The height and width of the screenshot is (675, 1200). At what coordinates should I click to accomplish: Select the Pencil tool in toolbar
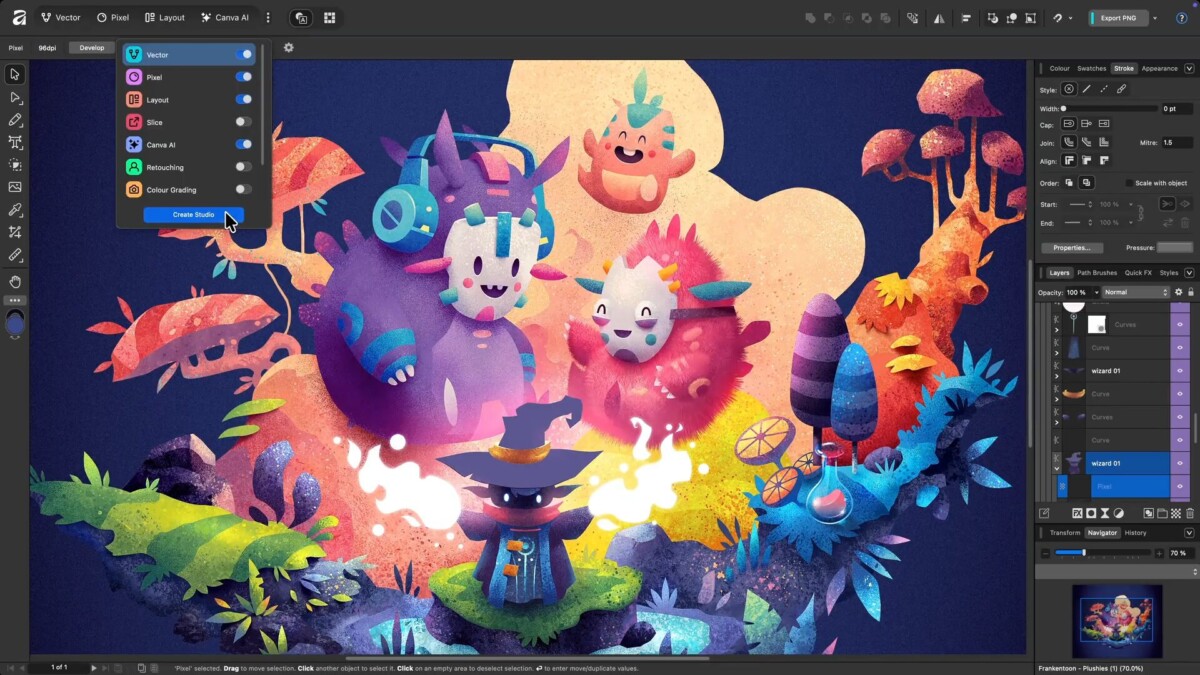[x=15, y=120]
